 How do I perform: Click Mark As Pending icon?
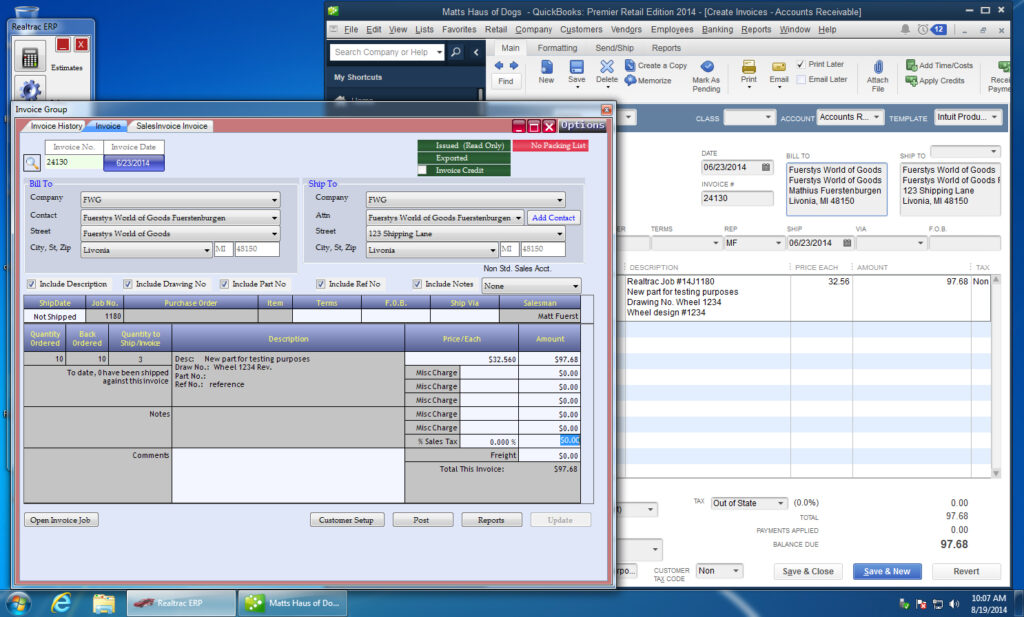tap(707, 67)
